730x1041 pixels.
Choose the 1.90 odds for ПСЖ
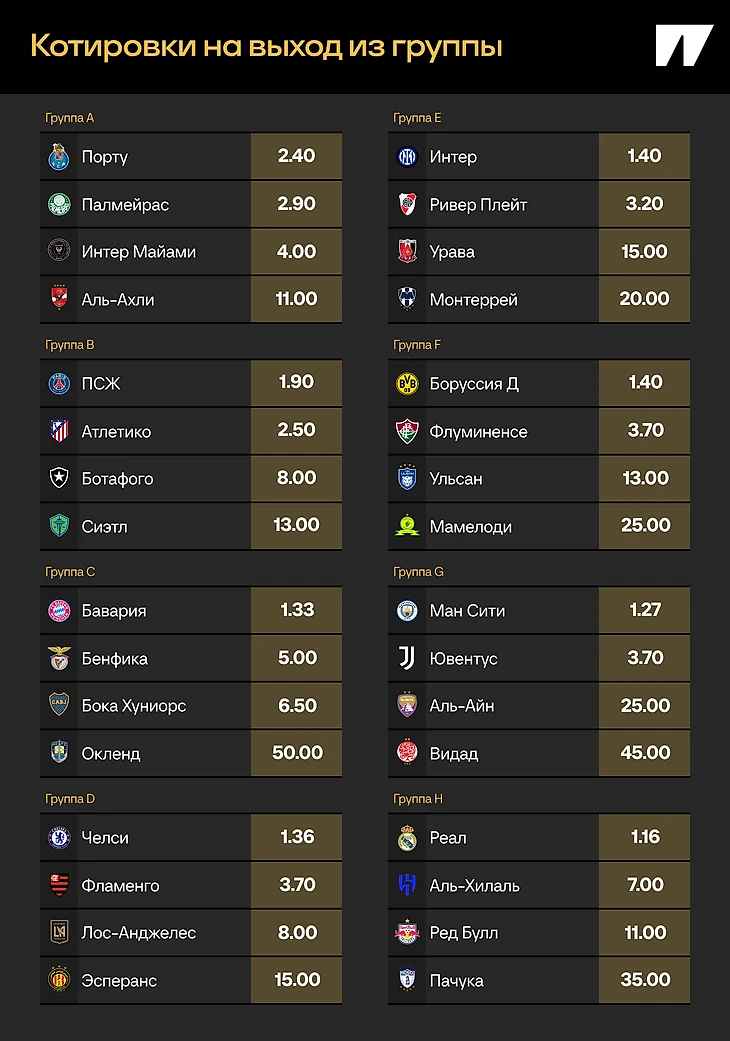coord(297,382)
